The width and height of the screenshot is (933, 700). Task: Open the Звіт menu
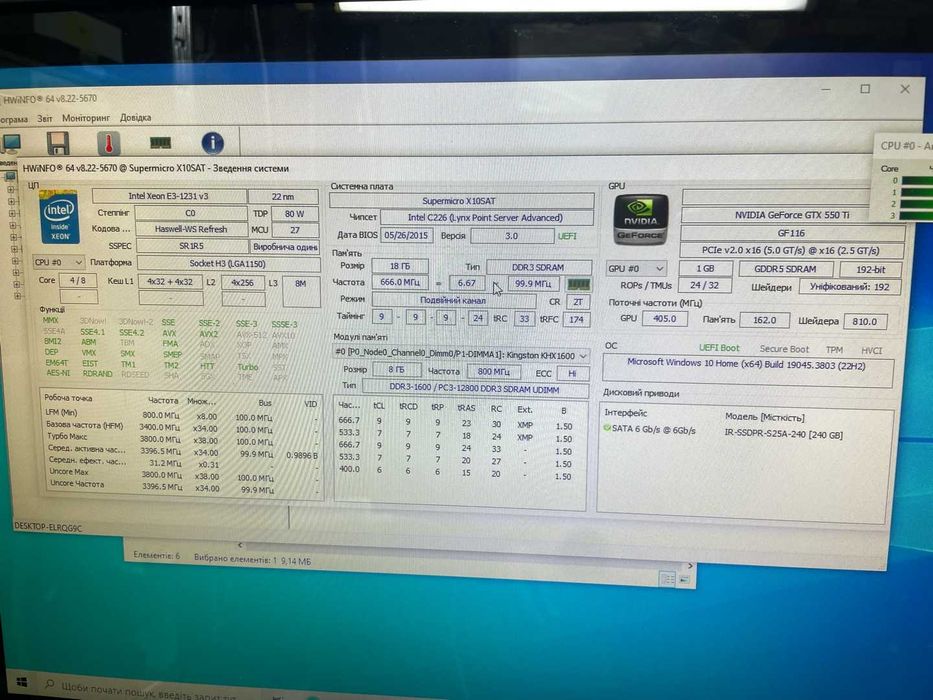(x=45, y=118)
